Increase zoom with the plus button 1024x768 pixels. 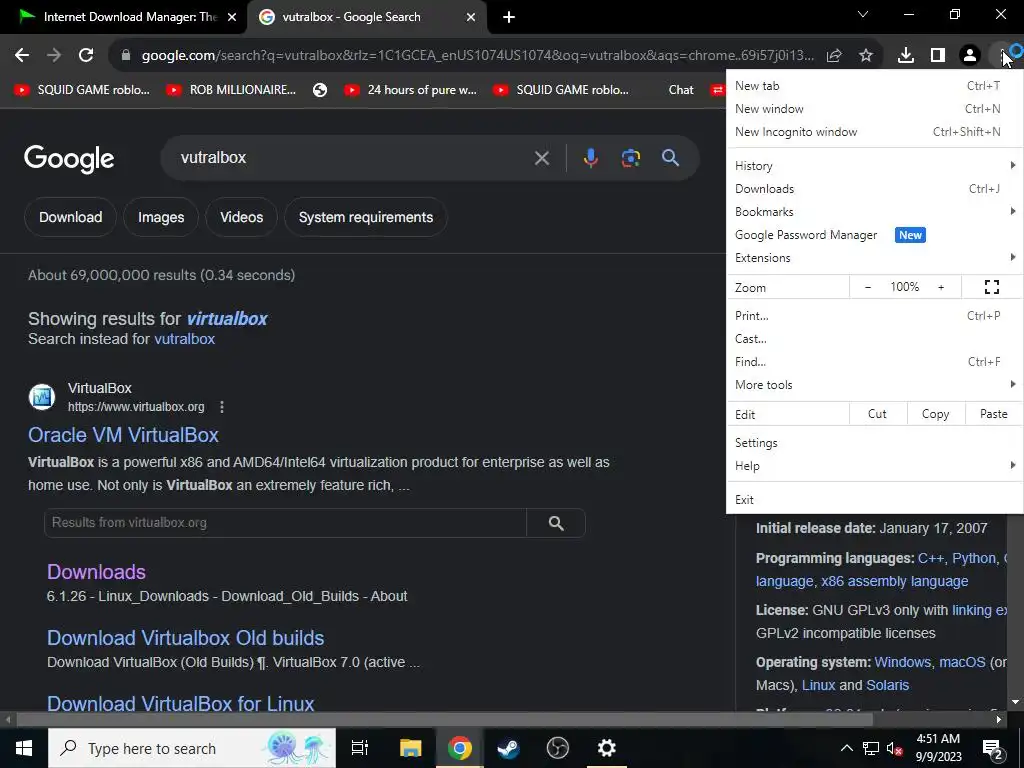pyautogui.click(x=941, y=287)
